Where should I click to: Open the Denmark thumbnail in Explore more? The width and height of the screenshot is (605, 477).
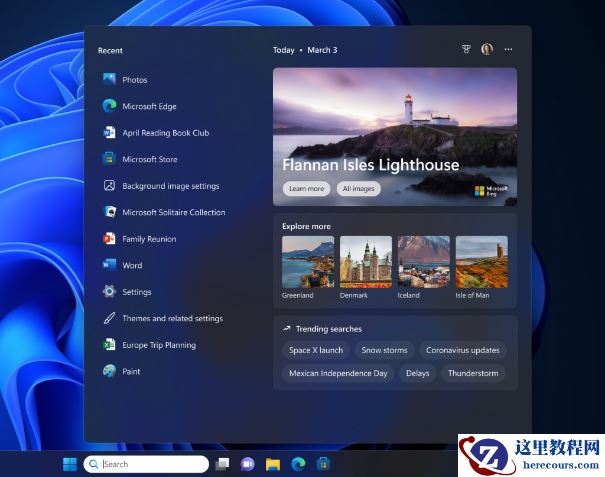[x=366, y=262]
